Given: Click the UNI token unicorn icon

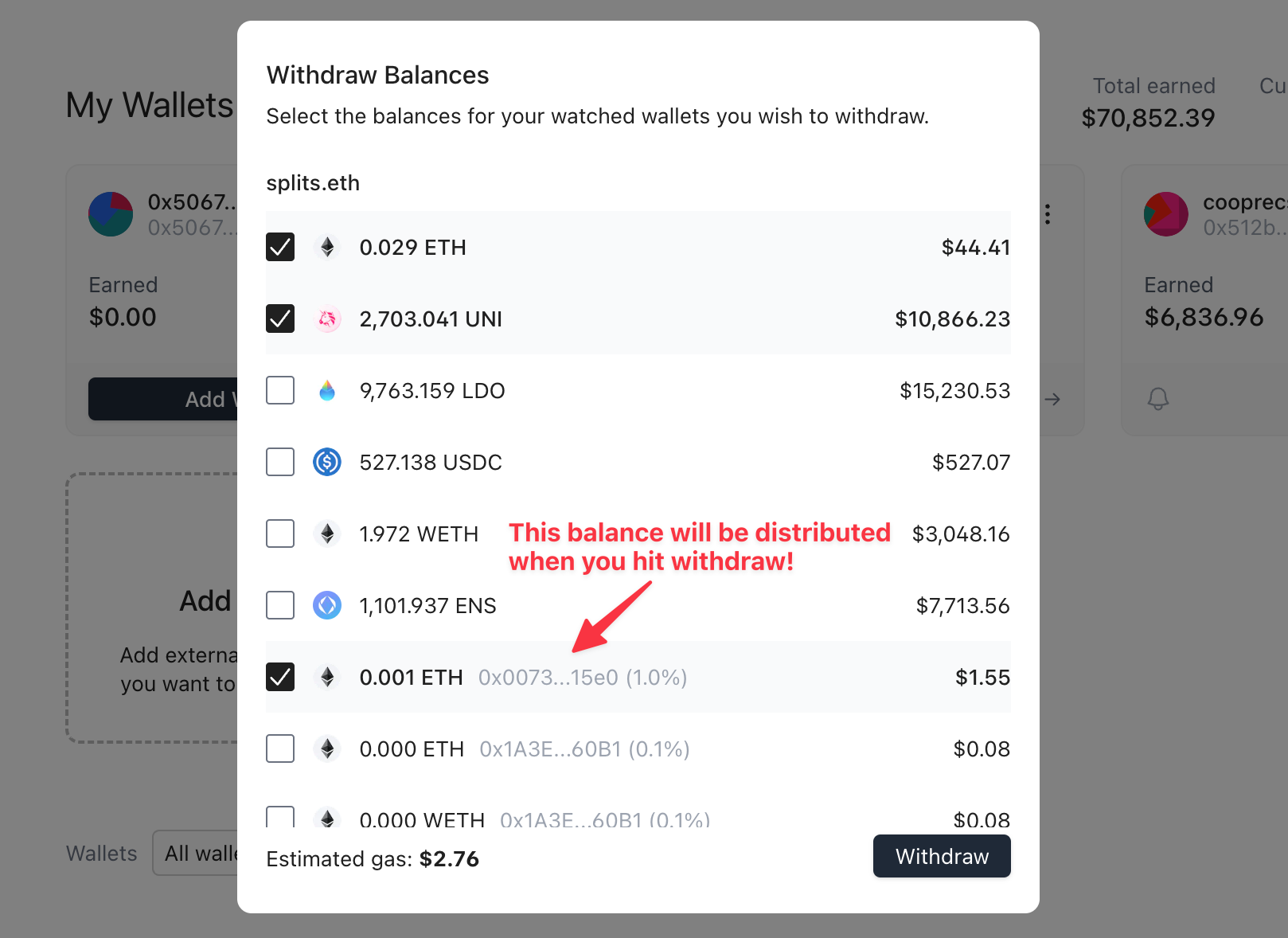Looking at the screenshot, I should (327, 319).
